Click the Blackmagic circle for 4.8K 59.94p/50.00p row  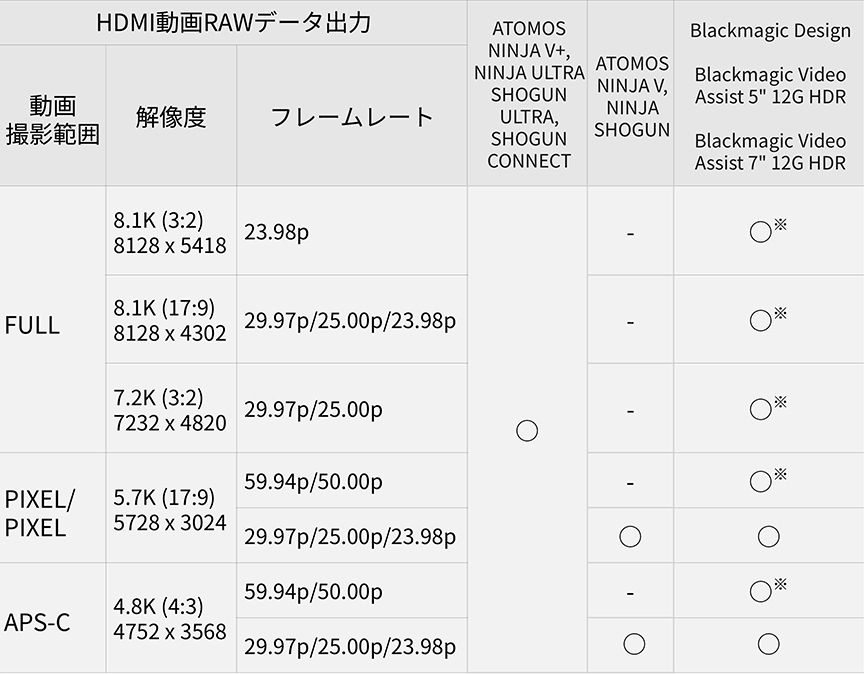[761, 592]
